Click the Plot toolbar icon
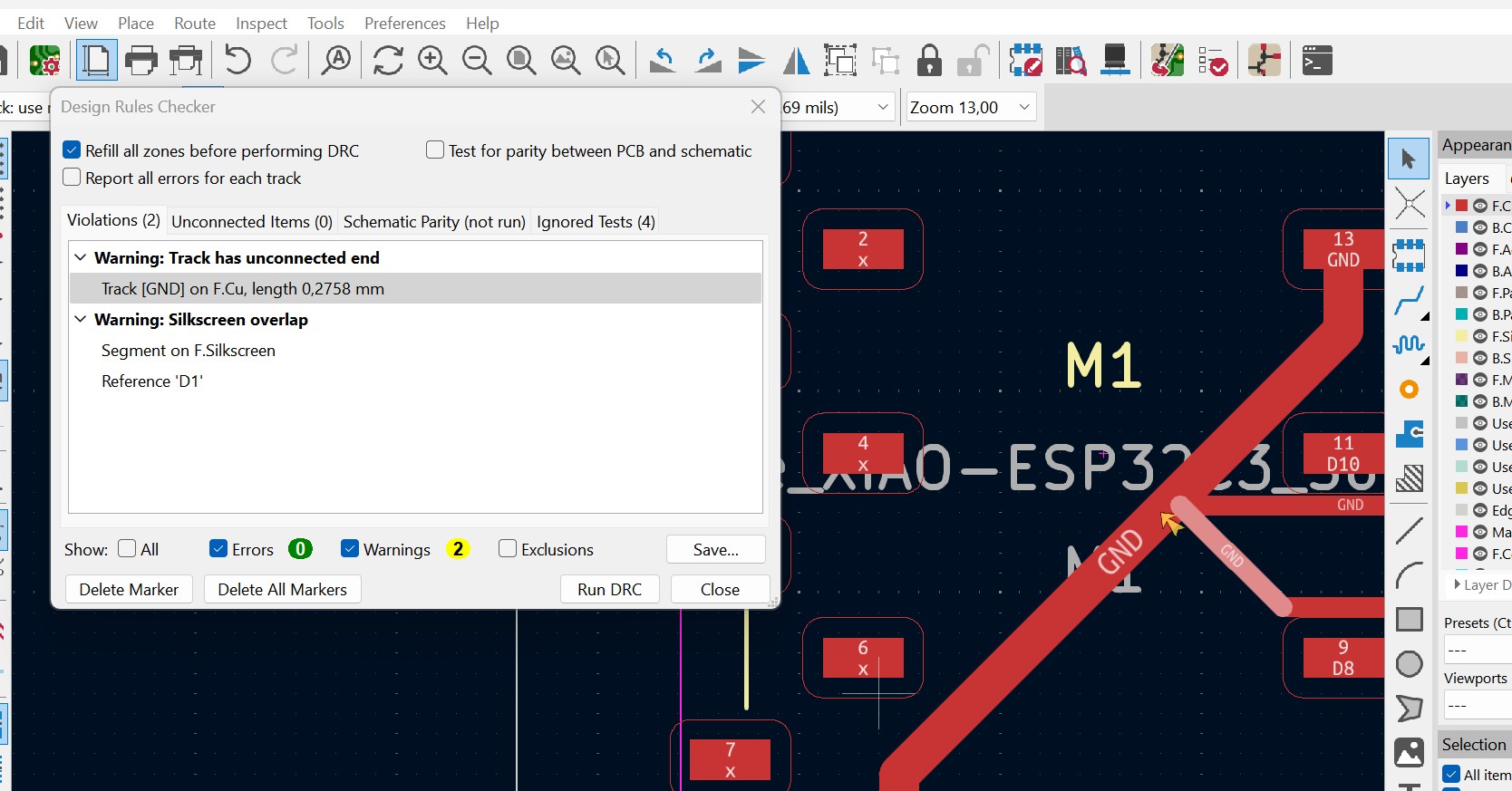 point(186,61)
